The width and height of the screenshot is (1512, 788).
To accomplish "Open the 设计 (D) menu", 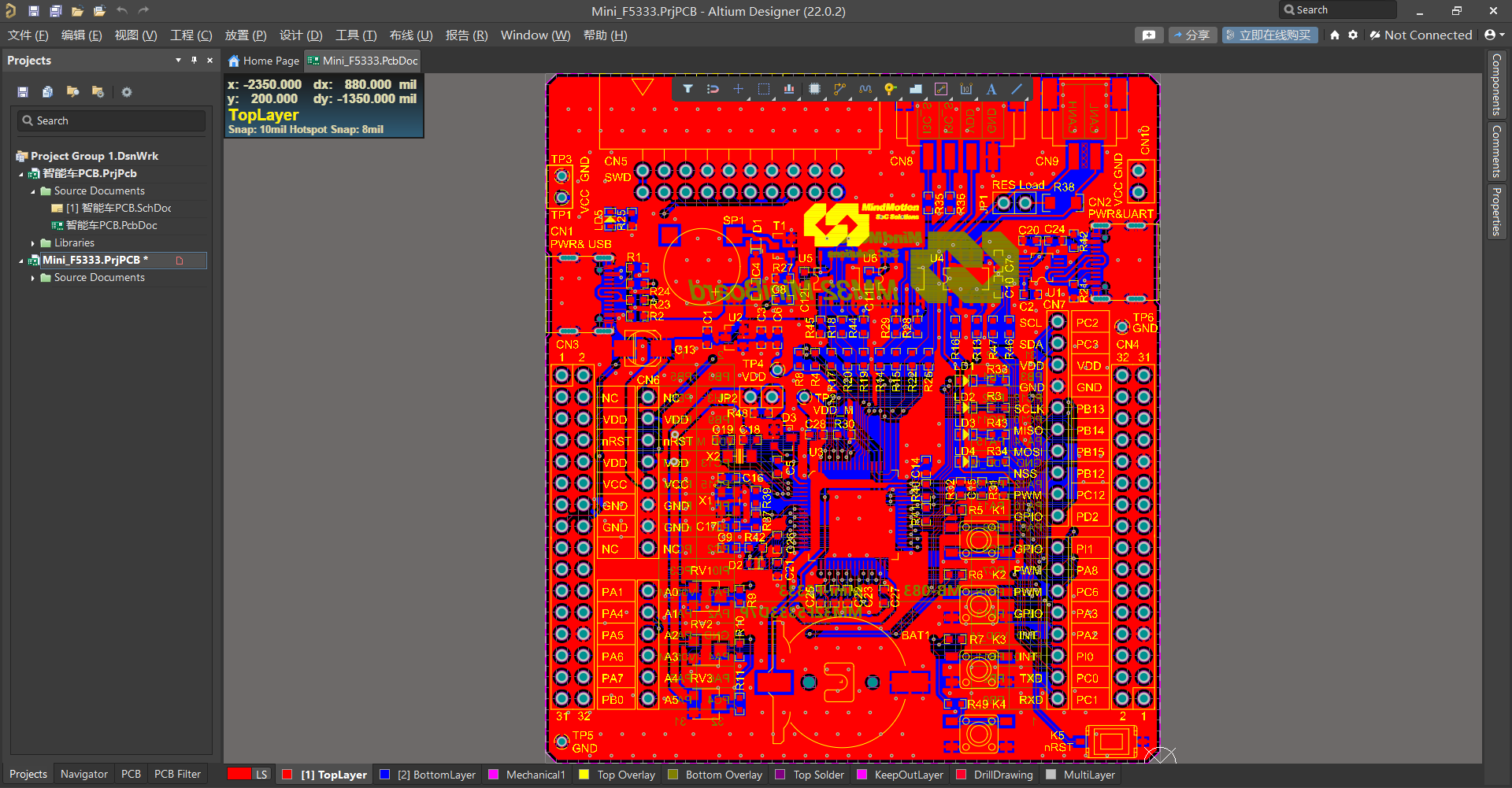I will pyautogui.click(x=301, y=35).
